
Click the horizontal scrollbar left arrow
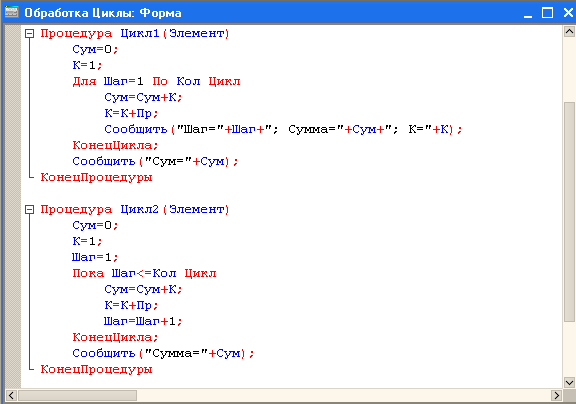11,396
